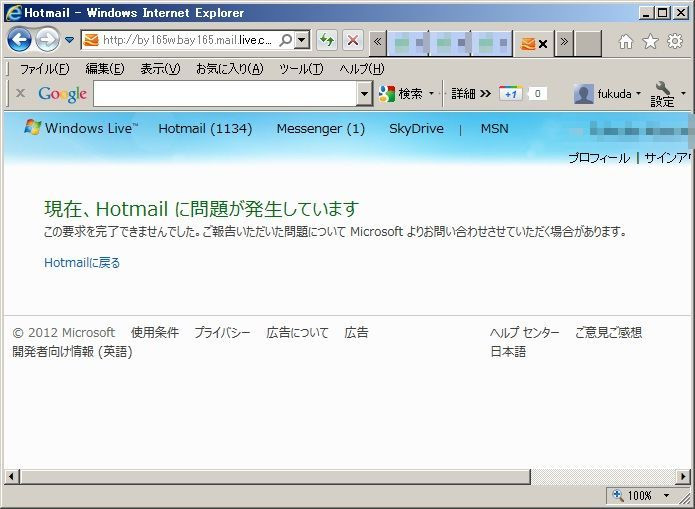Image resolution: width=695 pixels, height=509 pixels.
Task: Click the browser Forward arrow button
Action: tap(47, 40)
